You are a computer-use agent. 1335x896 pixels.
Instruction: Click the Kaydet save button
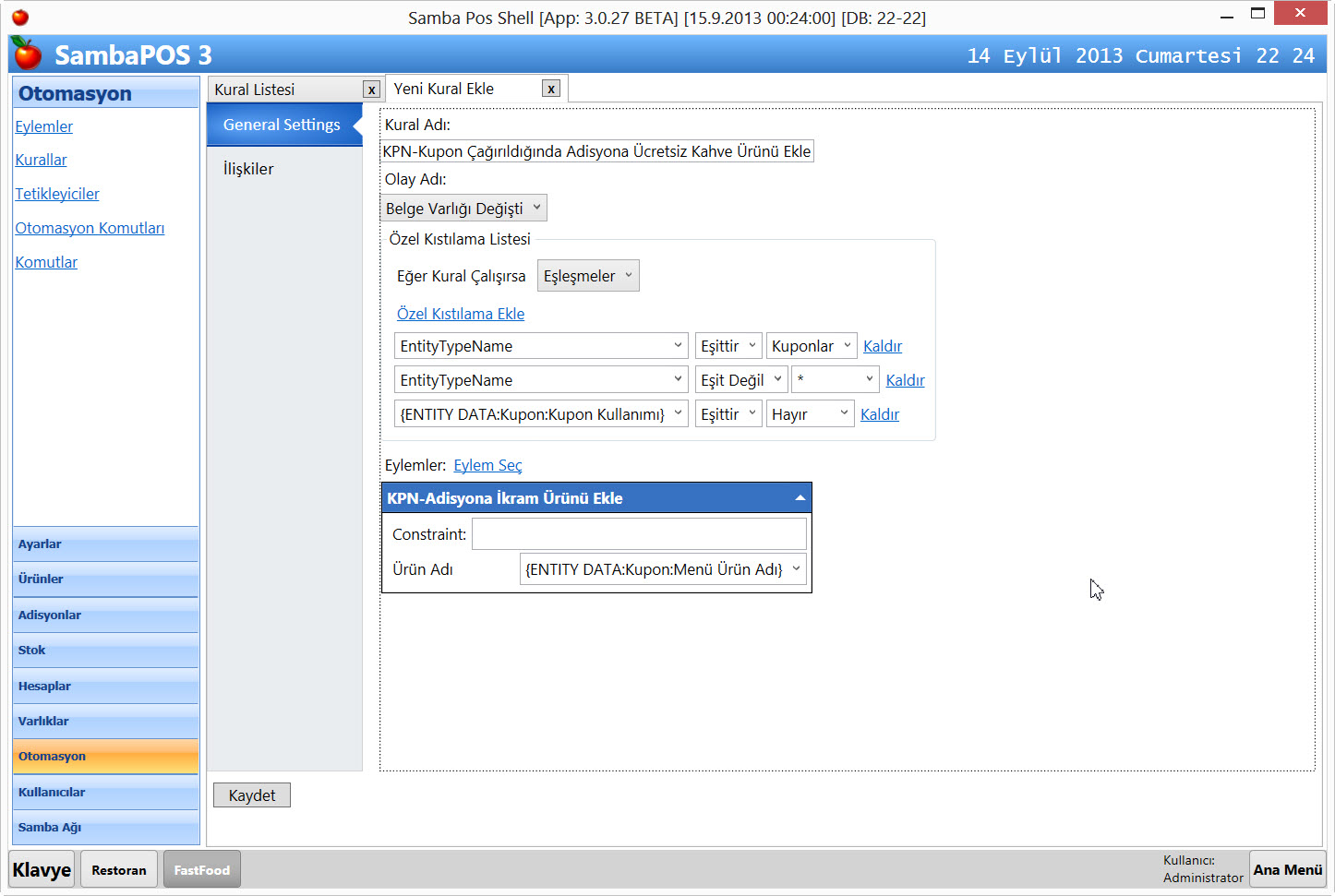pyautogui.click(x=252, y=795)
